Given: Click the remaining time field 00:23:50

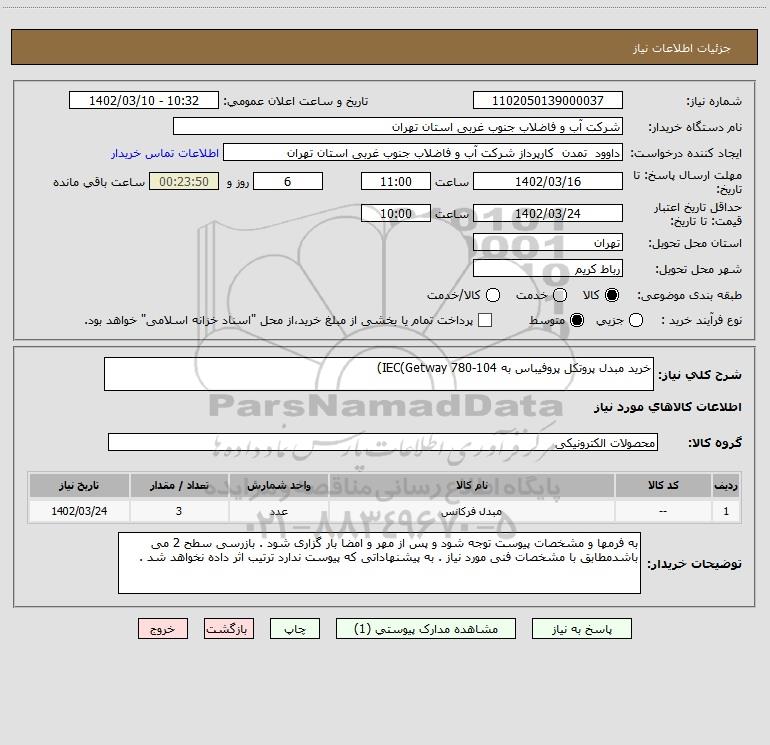Looking at the screenshot, I should pos(184,181).
